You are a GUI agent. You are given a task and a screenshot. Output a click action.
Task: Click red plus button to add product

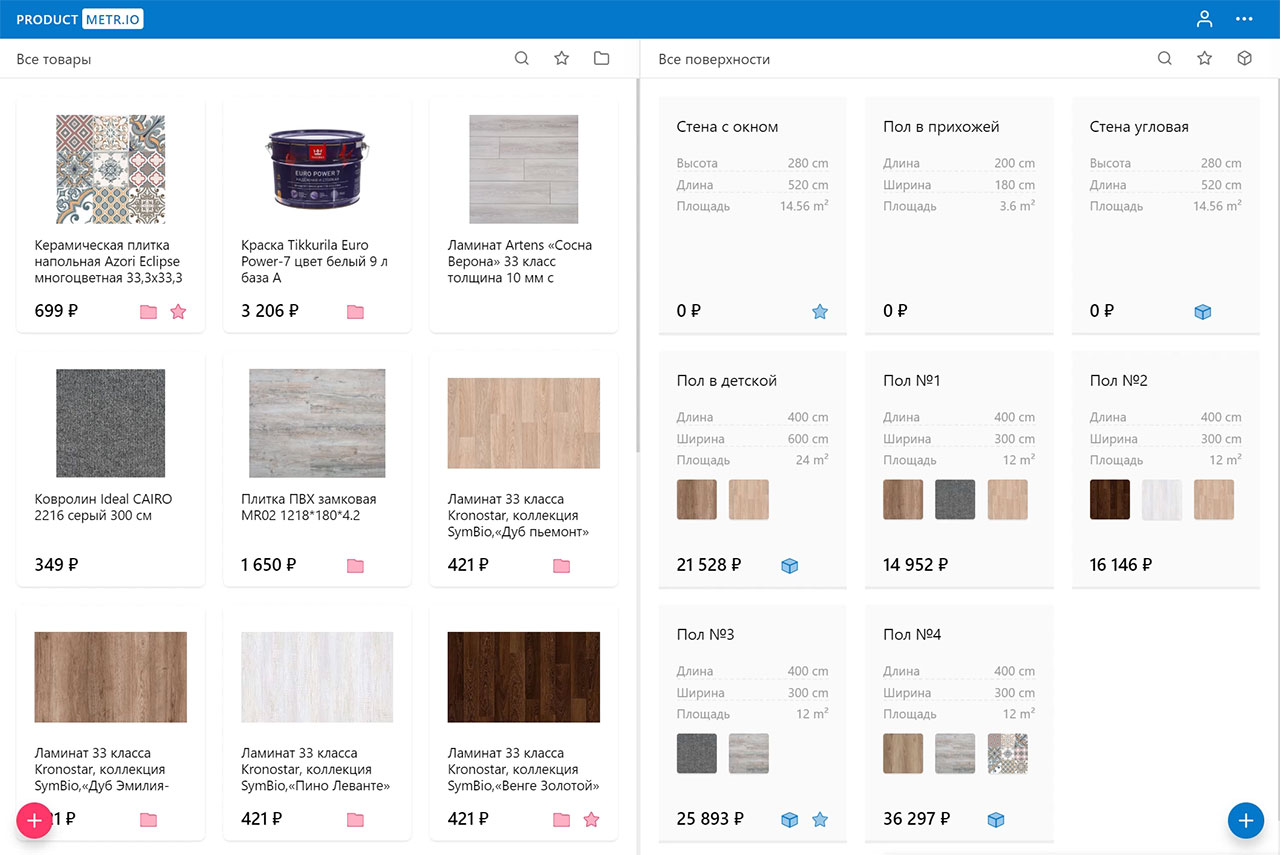coord(34,821)
